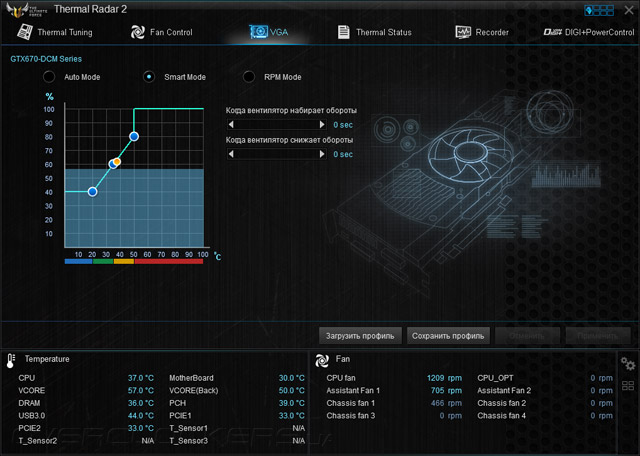Click the TUF logo in title bar
Screen dimensions: 640x456
26,9
